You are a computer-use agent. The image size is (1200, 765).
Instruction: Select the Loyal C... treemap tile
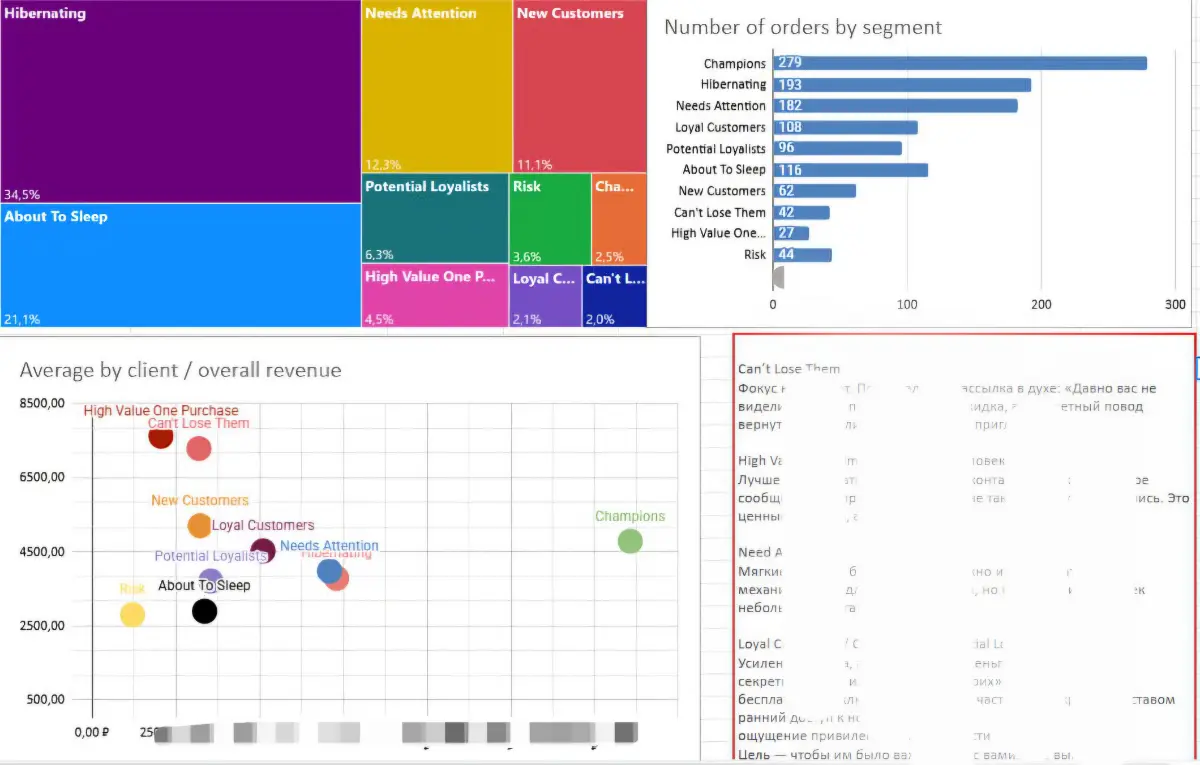point(546,296)
